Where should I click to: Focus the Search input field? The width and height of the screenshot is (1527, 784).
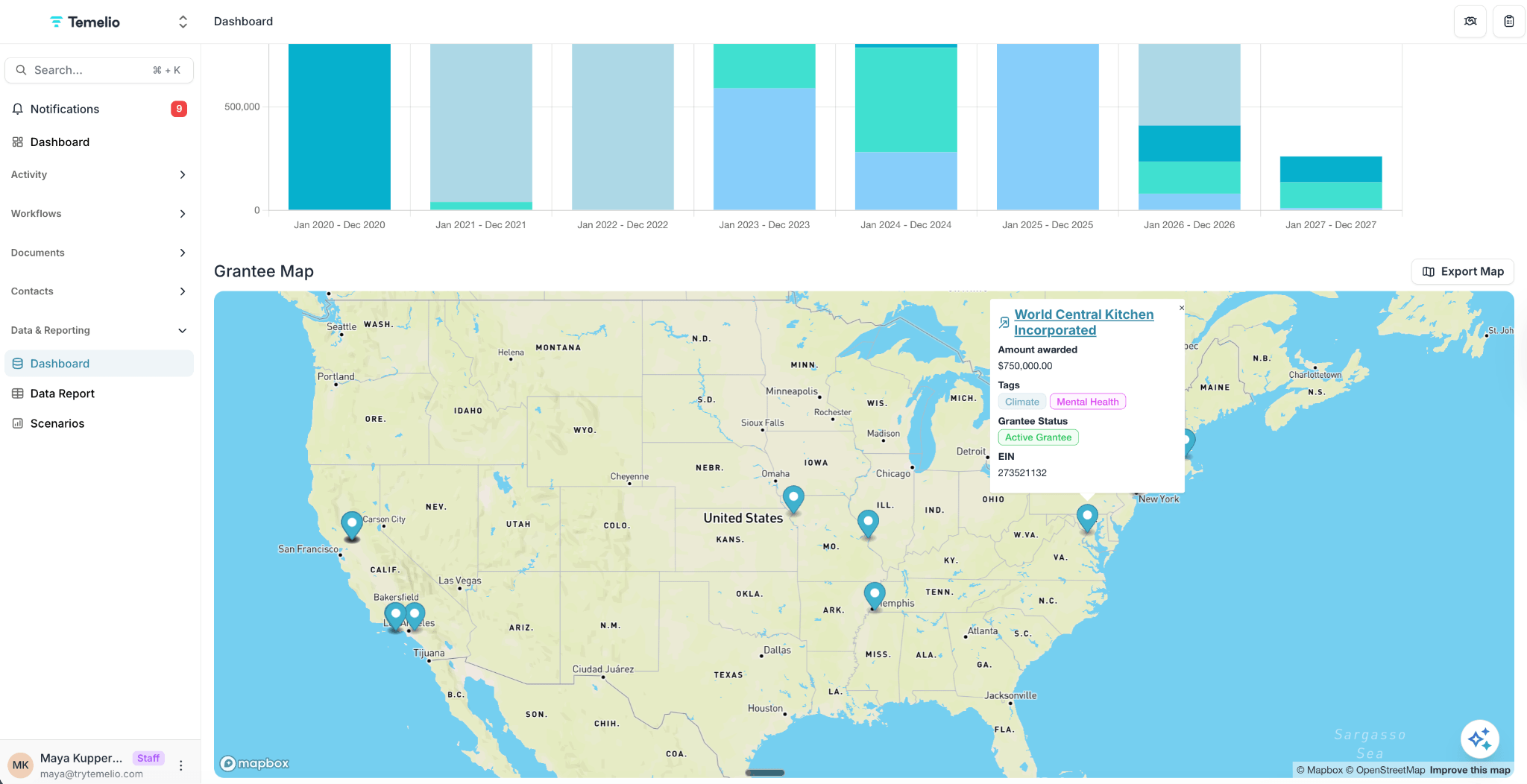click(x=99, y=70)
